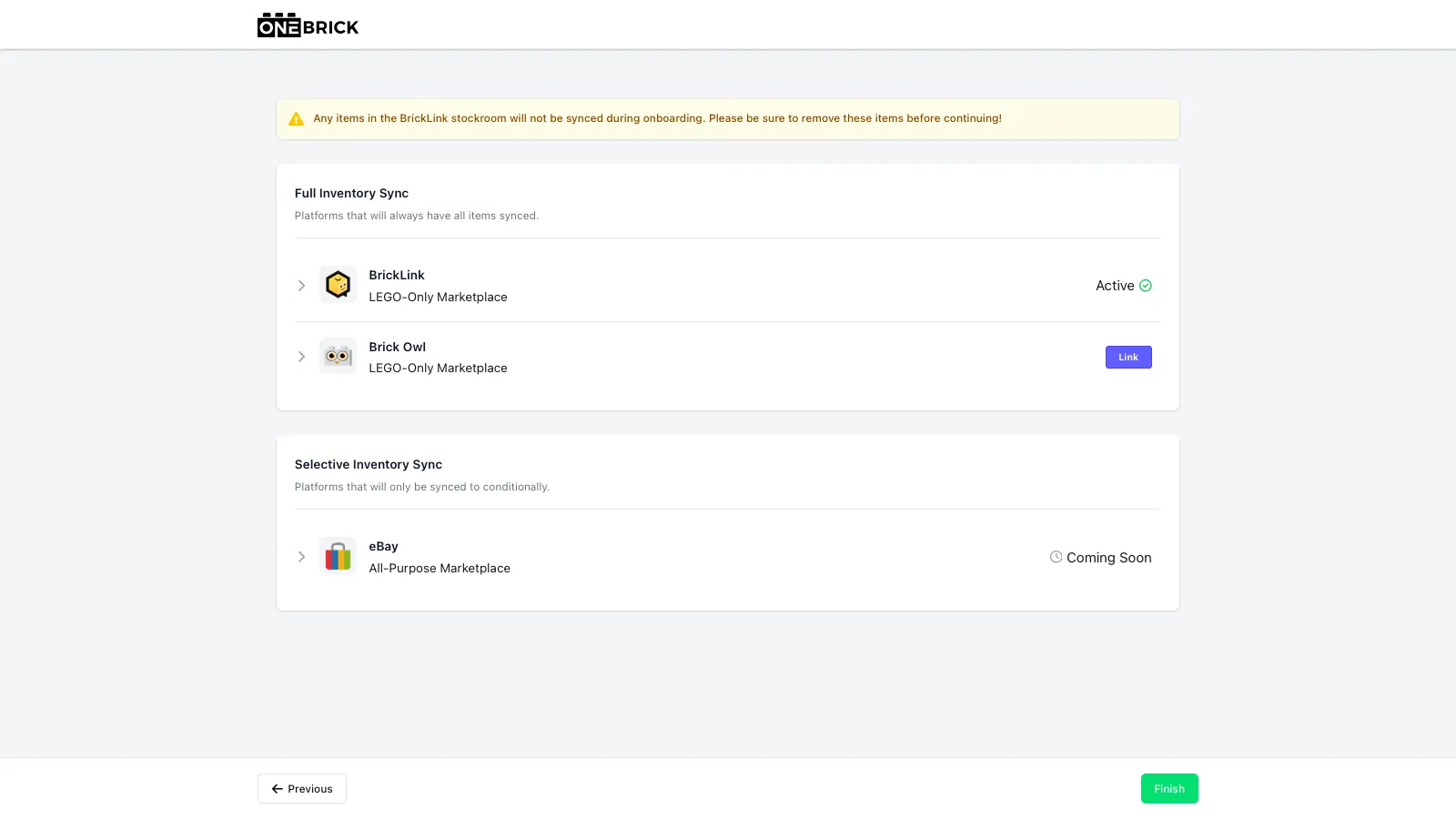The image size is (1456, 819).
Task: Expand the eBay row chevron
Action: click(x=301, y=557)
